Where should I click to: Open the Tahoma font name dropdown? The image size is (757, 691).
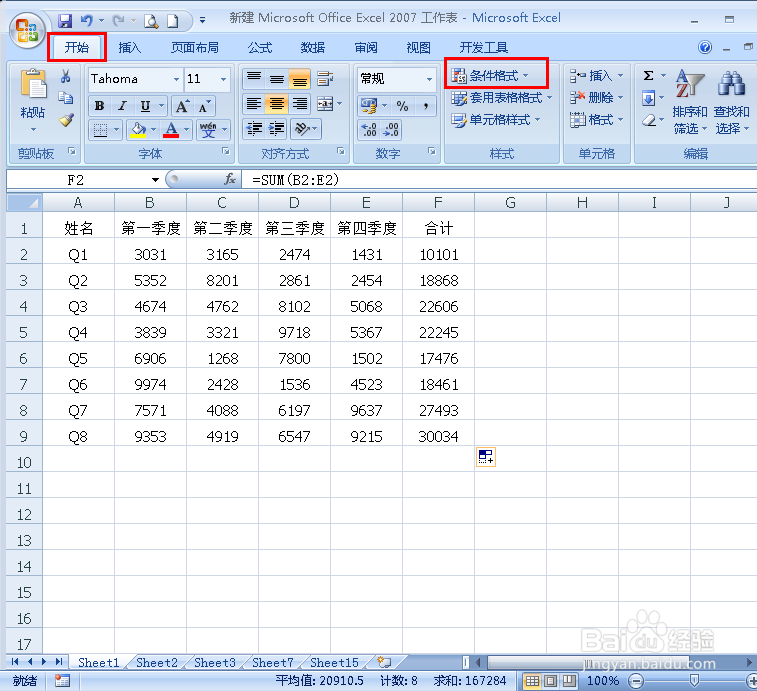[x=176, y=79]
